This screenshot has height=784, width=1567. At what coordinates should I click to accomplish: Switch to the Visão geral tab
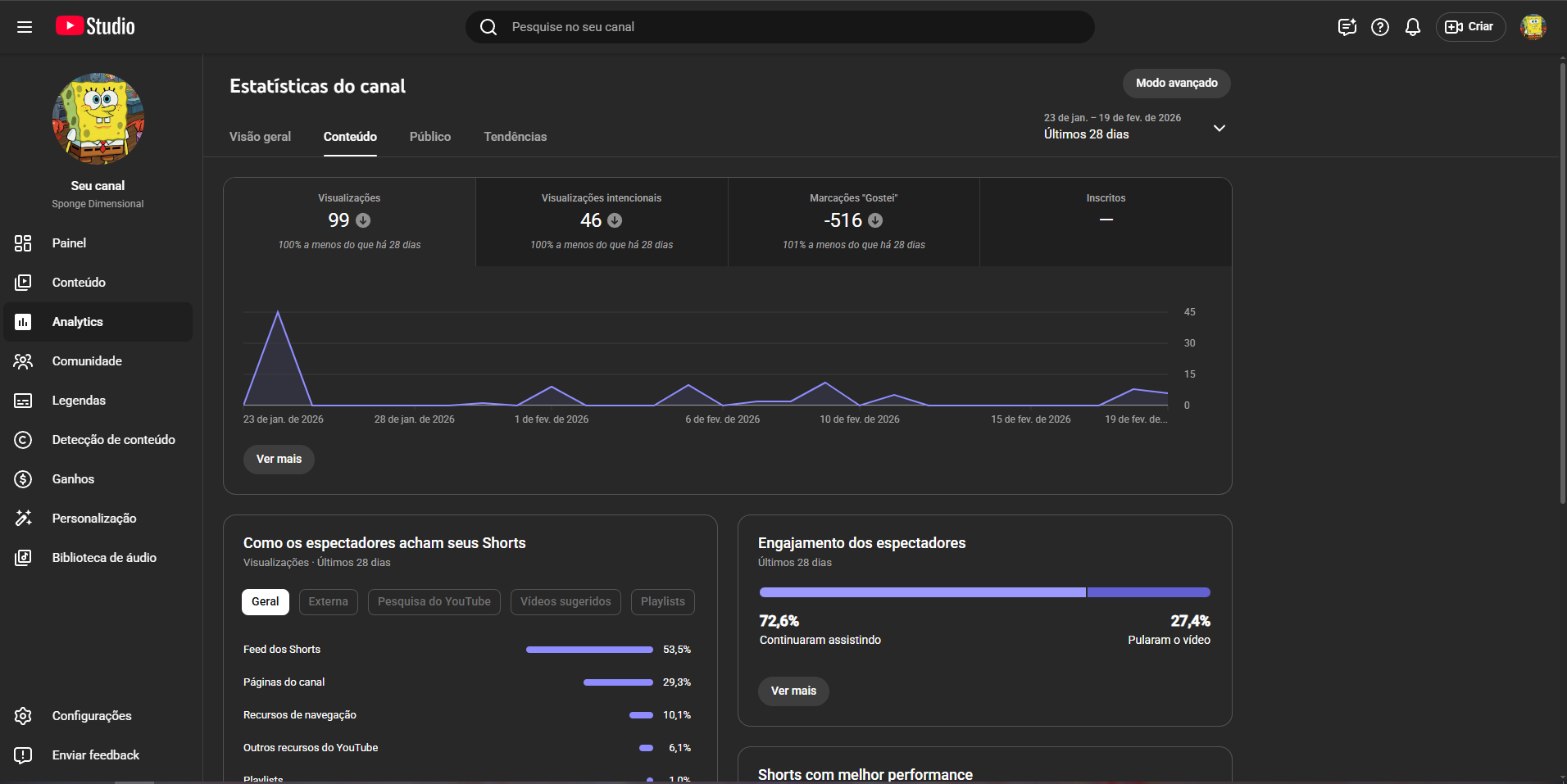[x=260, y=137]
